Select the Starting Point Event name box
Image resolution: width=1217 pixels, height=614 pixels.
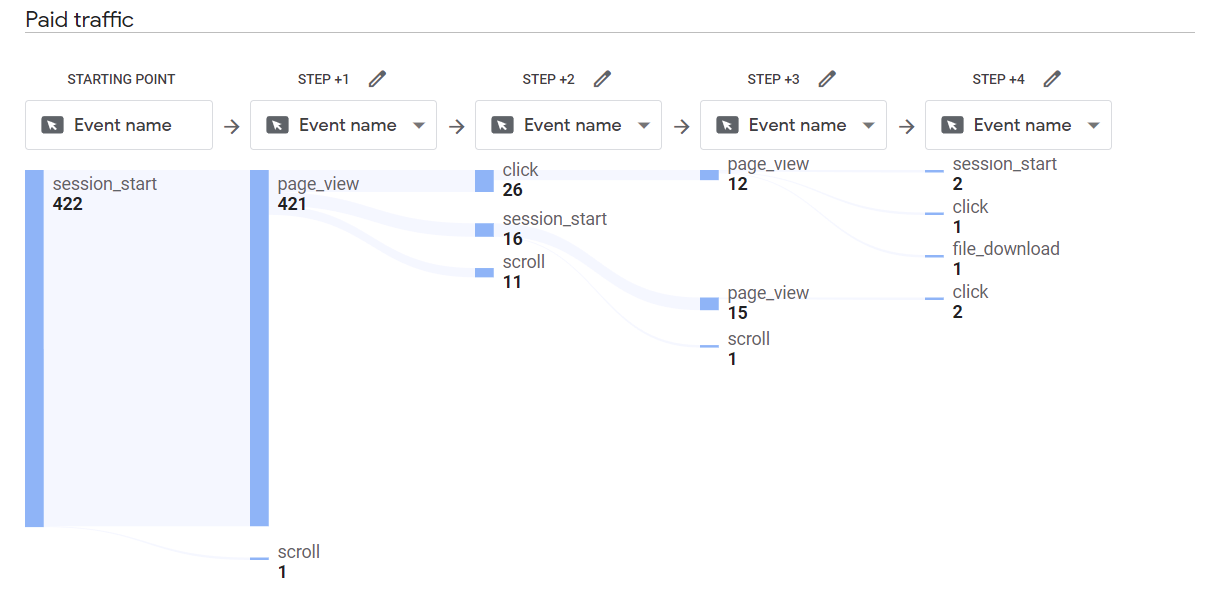119,125
